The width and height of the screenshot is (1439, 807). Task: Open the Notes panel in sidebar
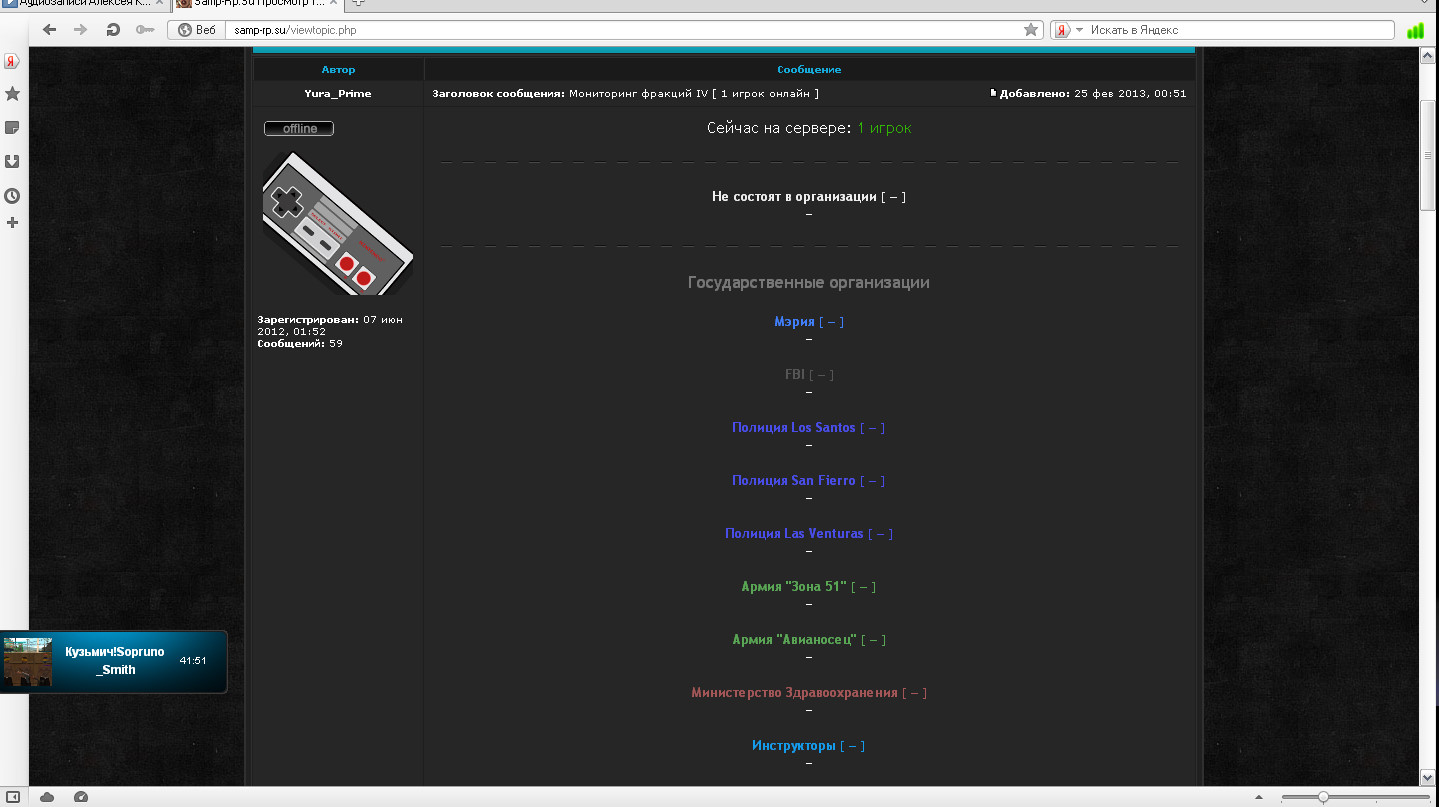[x=13, y=128]
